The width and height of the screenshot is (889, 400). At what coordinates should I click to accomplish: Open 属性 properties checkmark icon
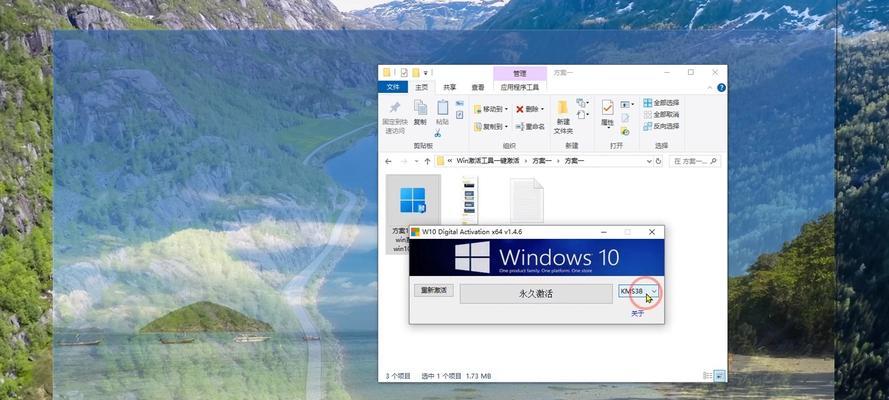tap(607, 107)
